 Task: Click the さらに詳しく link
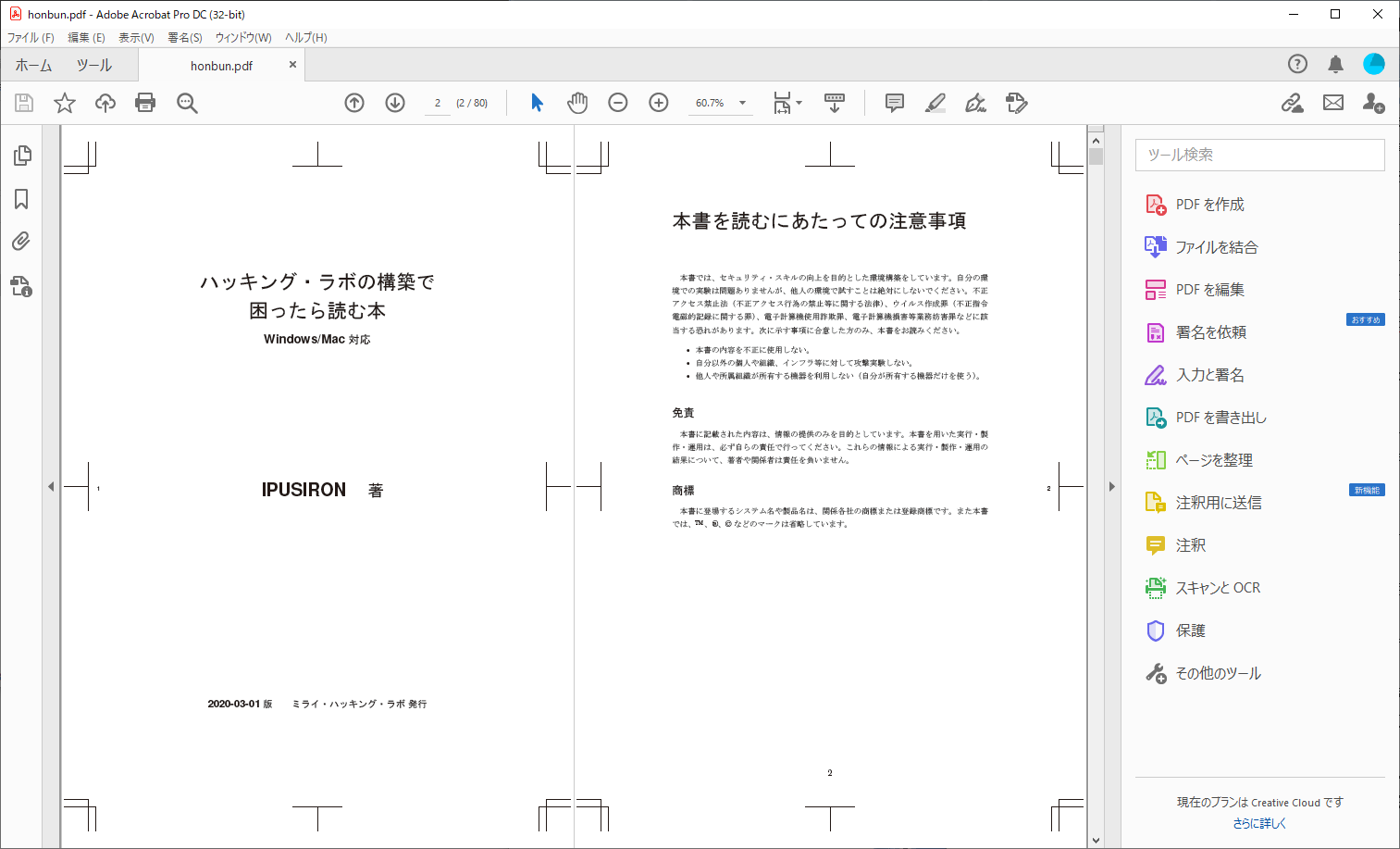click(x=1259, y=823)
